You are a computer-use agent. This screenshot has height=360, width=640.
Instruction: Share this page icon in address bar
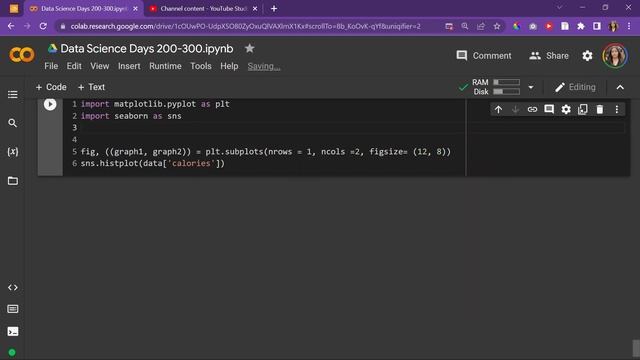point(480,26)
